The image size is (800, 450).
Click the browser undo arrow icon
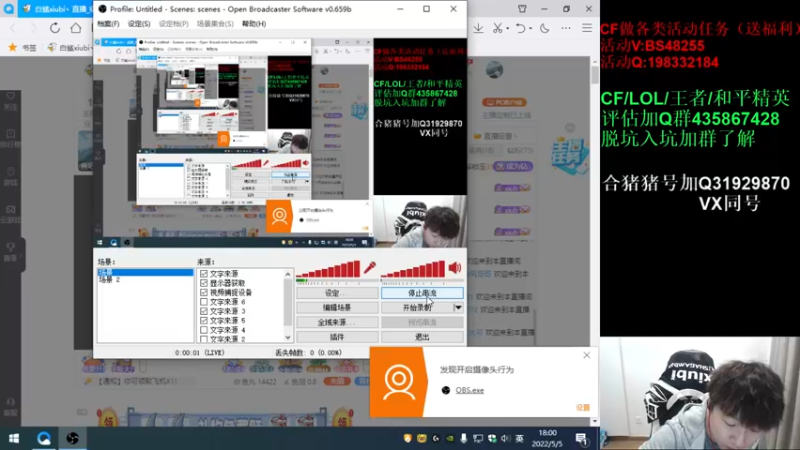520,29
